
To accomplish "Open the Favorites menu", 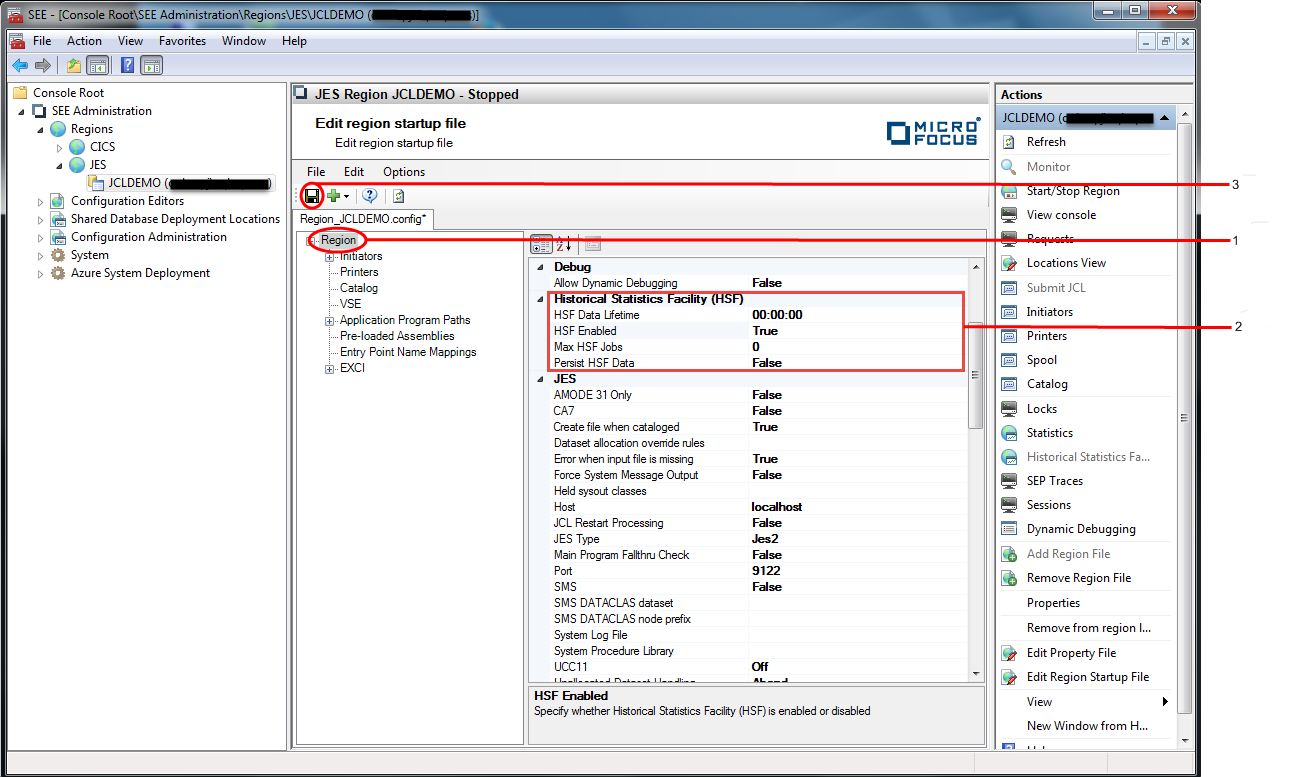I will point(182,41).
